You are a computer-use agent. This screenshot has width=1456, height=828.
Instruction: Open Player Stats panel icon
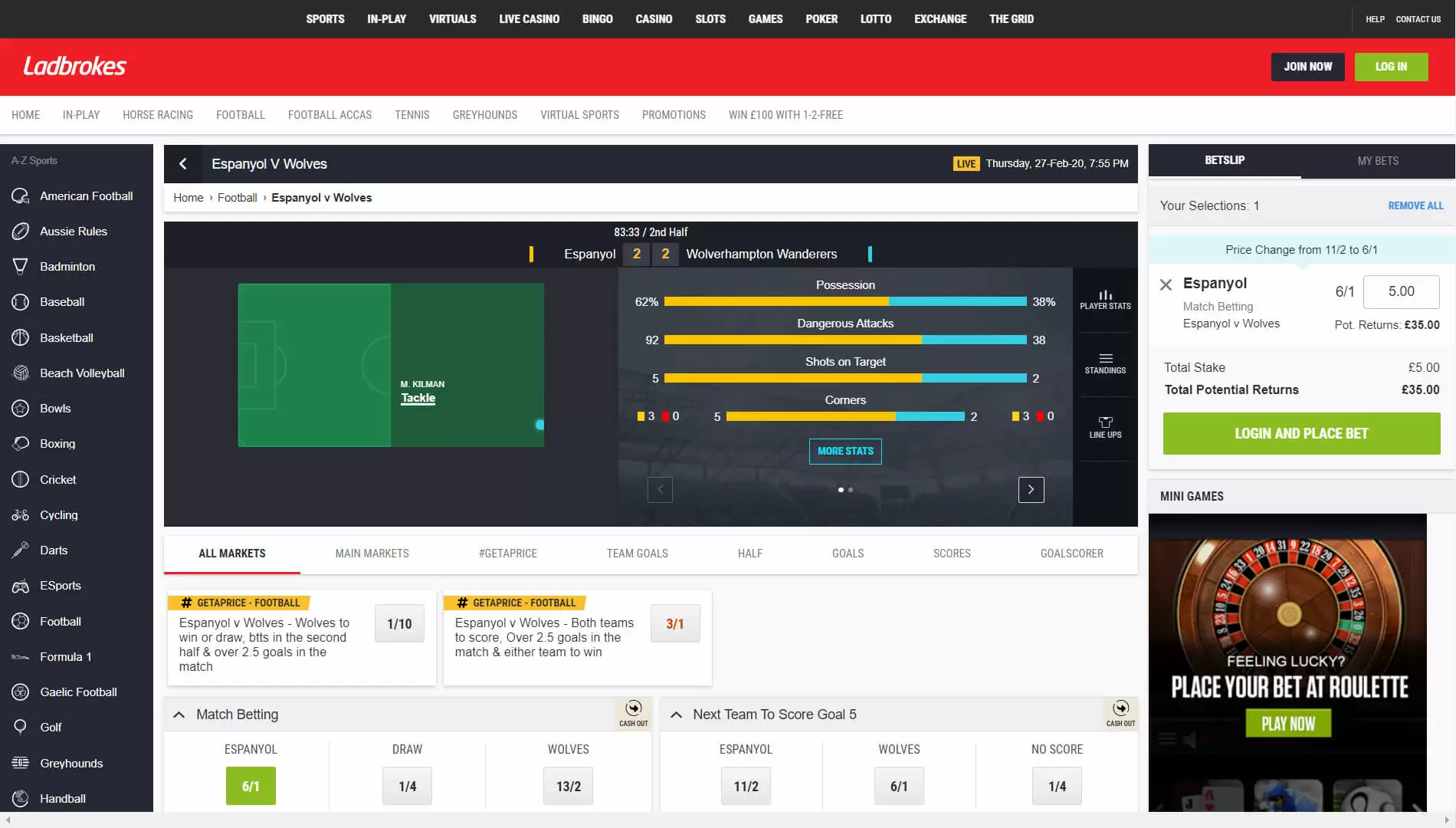pos(1105,300)
